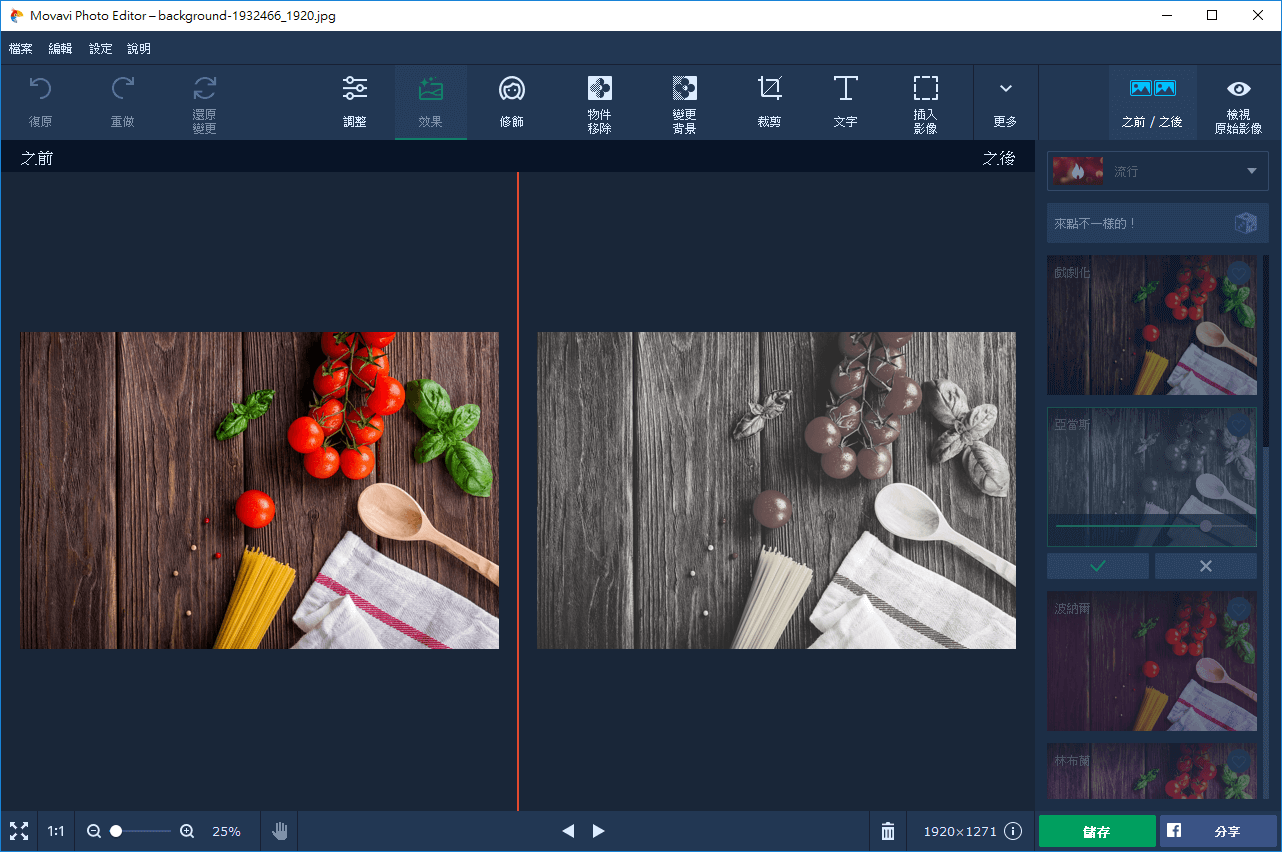Favorite the 戲劇化 effect with heart icon
Image resolution: width=1282 pixels, height=852 pixels.
point(1239,273)
